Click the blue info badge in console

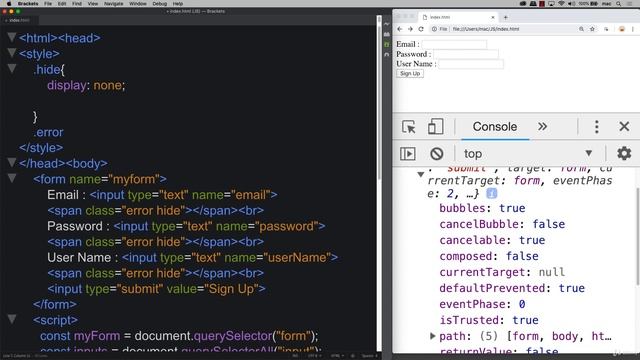[491, 193]
